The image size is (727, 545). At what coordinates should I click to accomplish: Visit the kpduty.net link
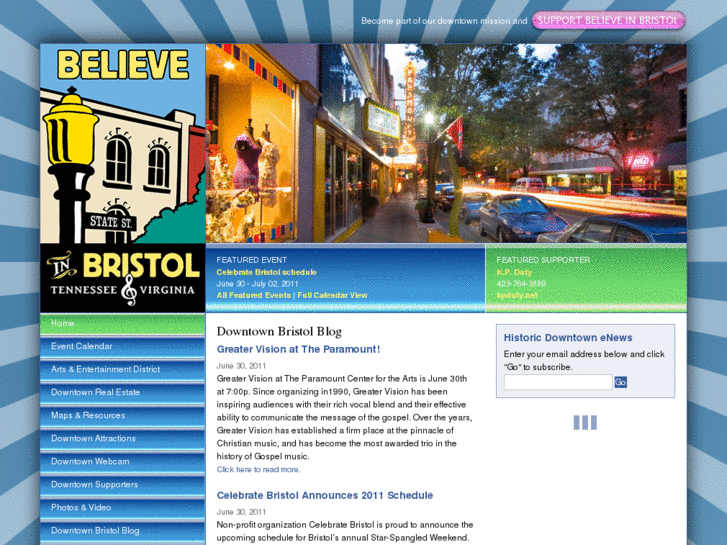517,295
